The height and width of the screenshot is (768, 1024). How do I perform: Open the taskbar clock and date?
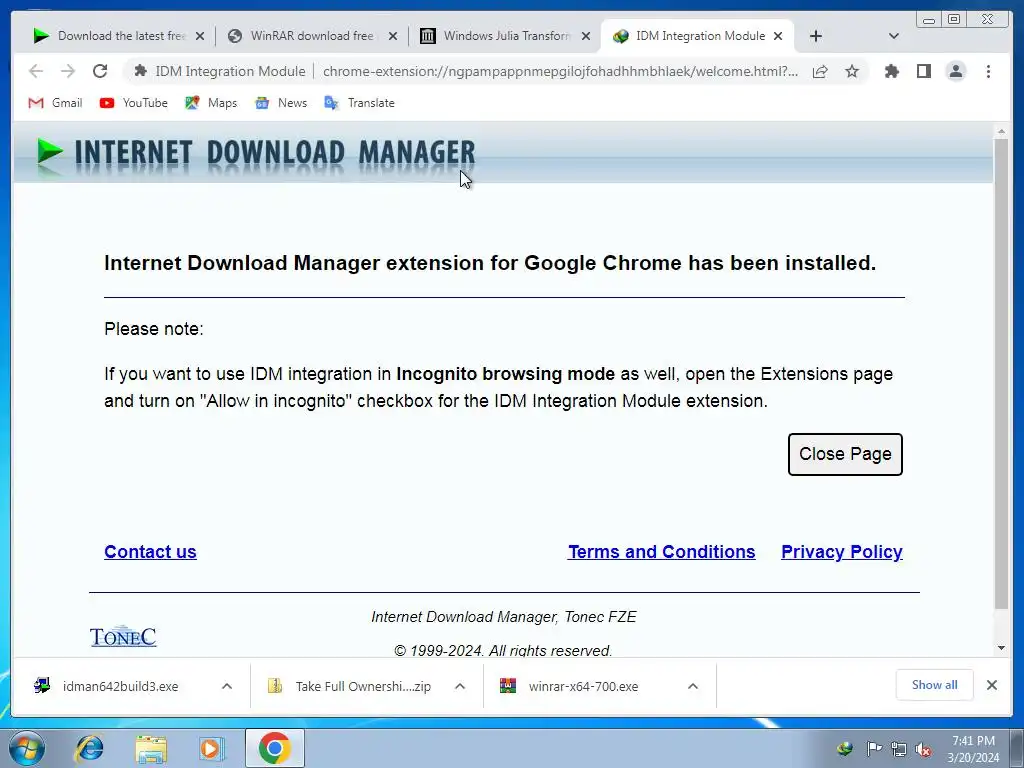(973, 749)
